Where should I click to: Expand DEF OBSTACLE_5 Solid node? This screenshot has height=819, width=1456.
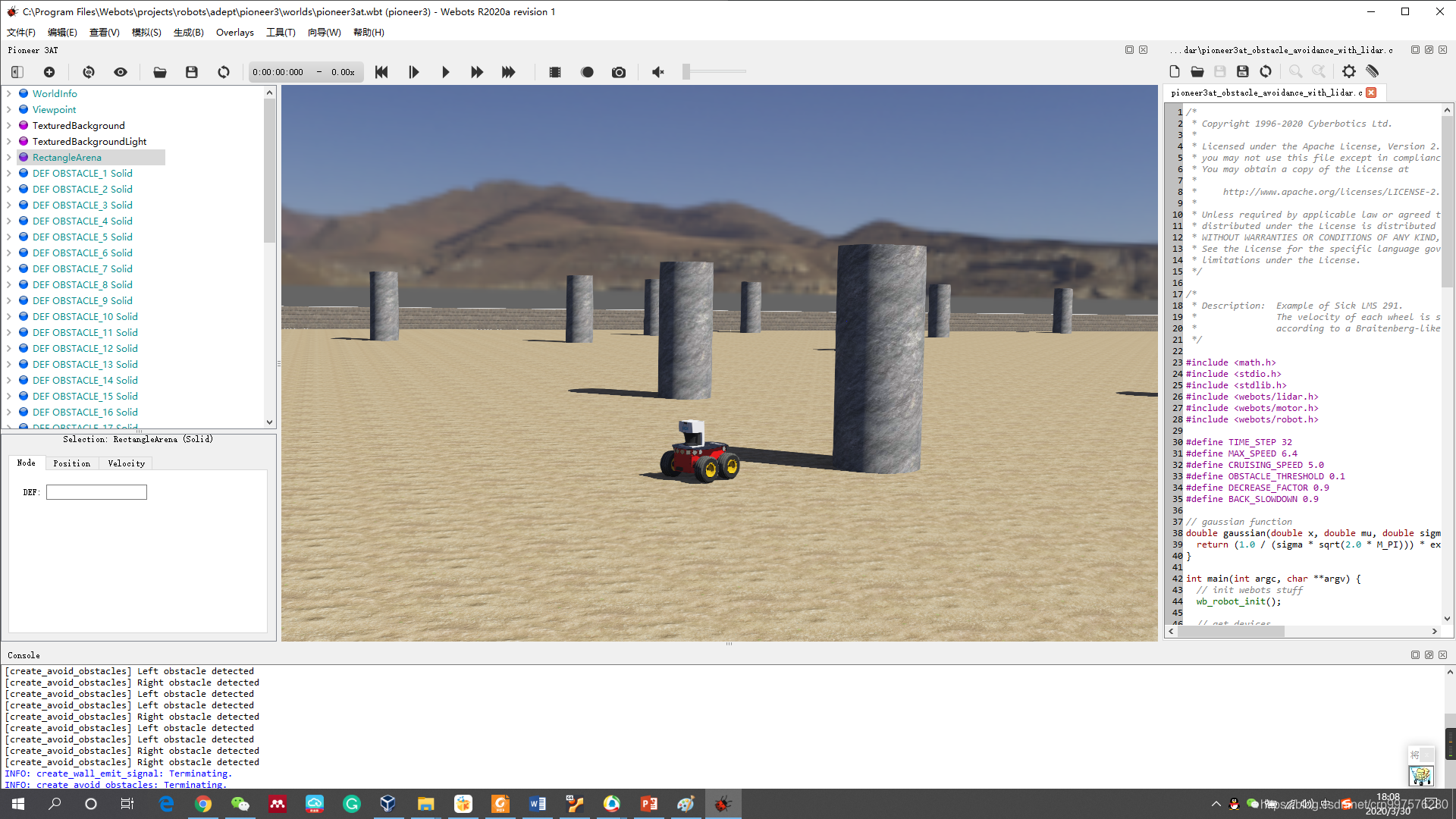[x=9, y=237]
